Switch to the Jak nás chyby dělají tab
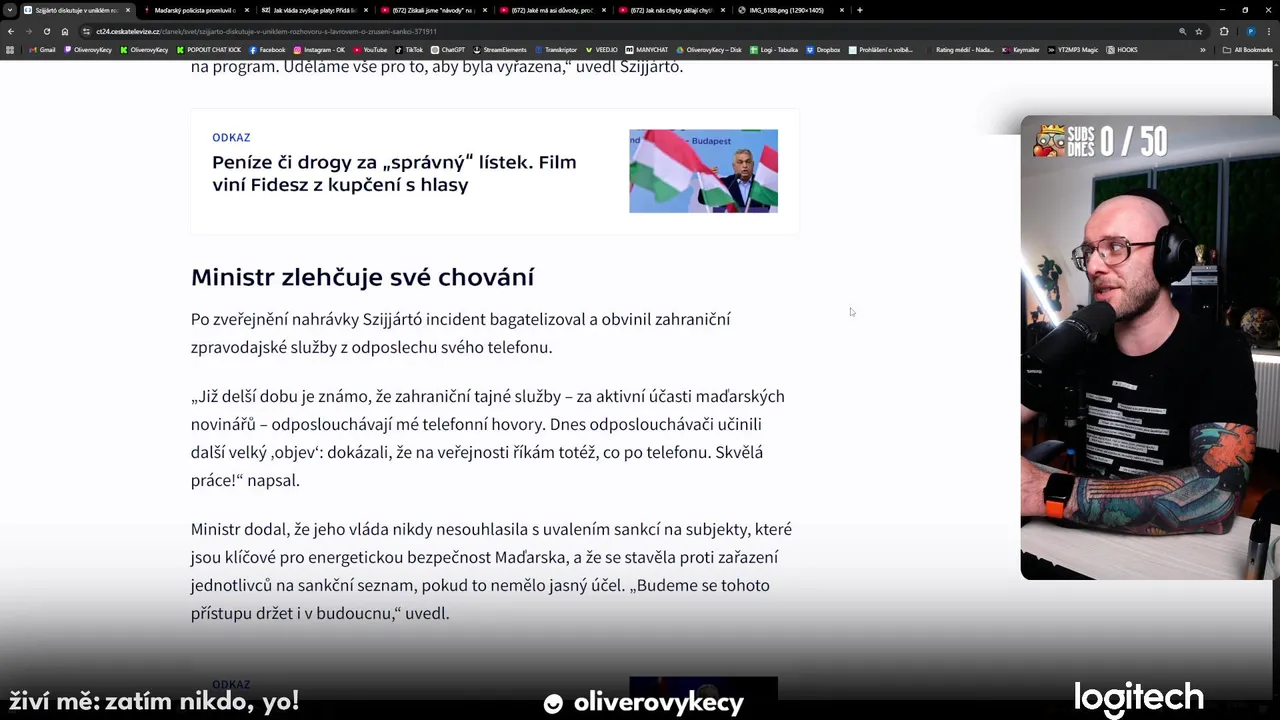The width and height of the screenshot is (1280, 720). pos(669,10)
